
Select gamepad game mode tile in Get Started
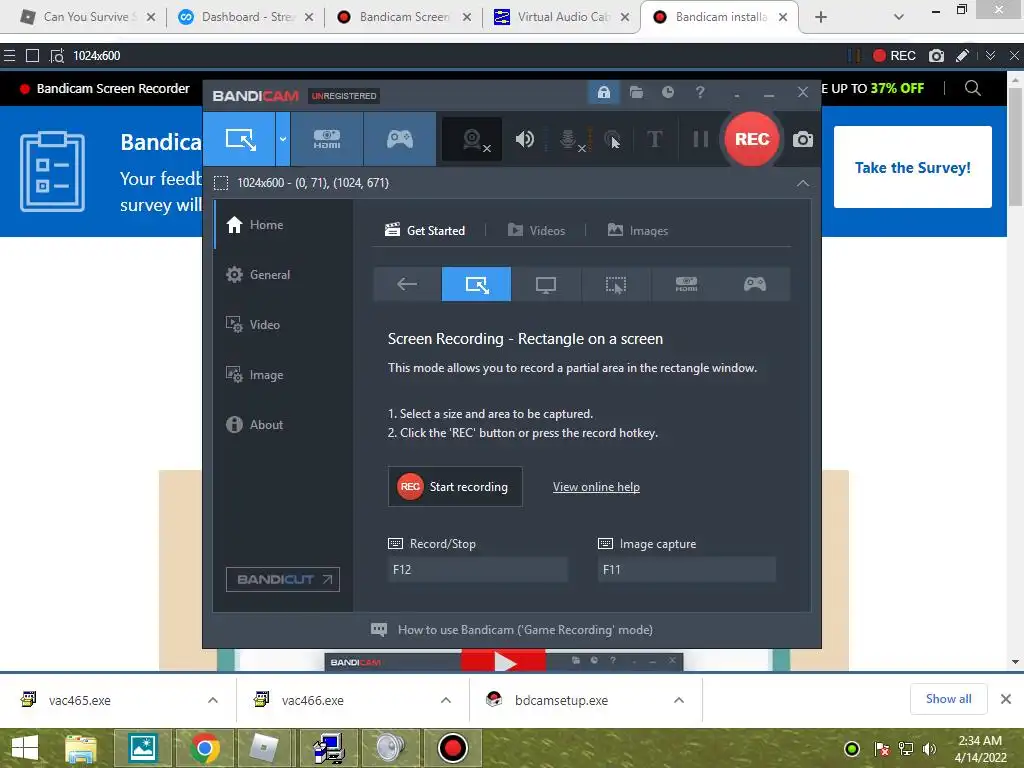[x=755, y=284]
